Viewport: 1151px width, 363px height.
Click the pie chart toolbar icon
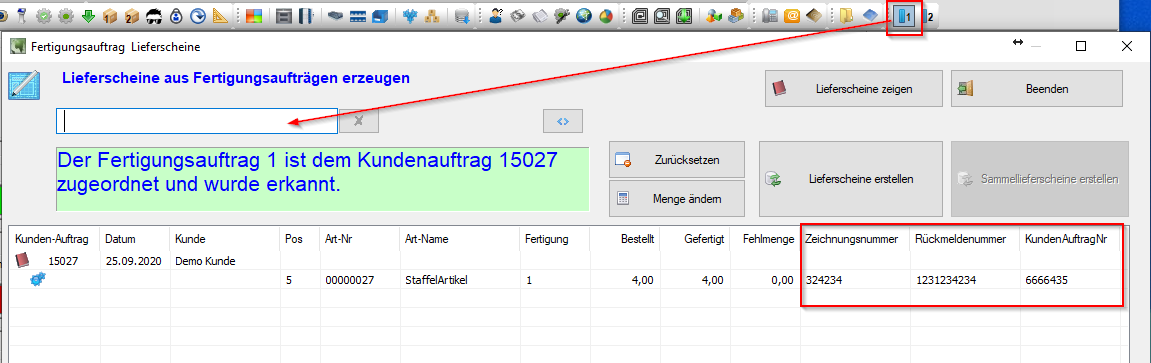(606, 15)
